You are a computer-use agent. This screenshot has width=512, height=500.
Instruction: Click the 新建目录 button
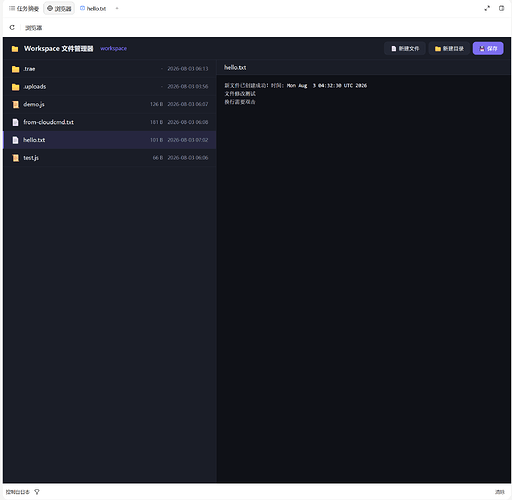pyautogui.click(x=449, y=49)
